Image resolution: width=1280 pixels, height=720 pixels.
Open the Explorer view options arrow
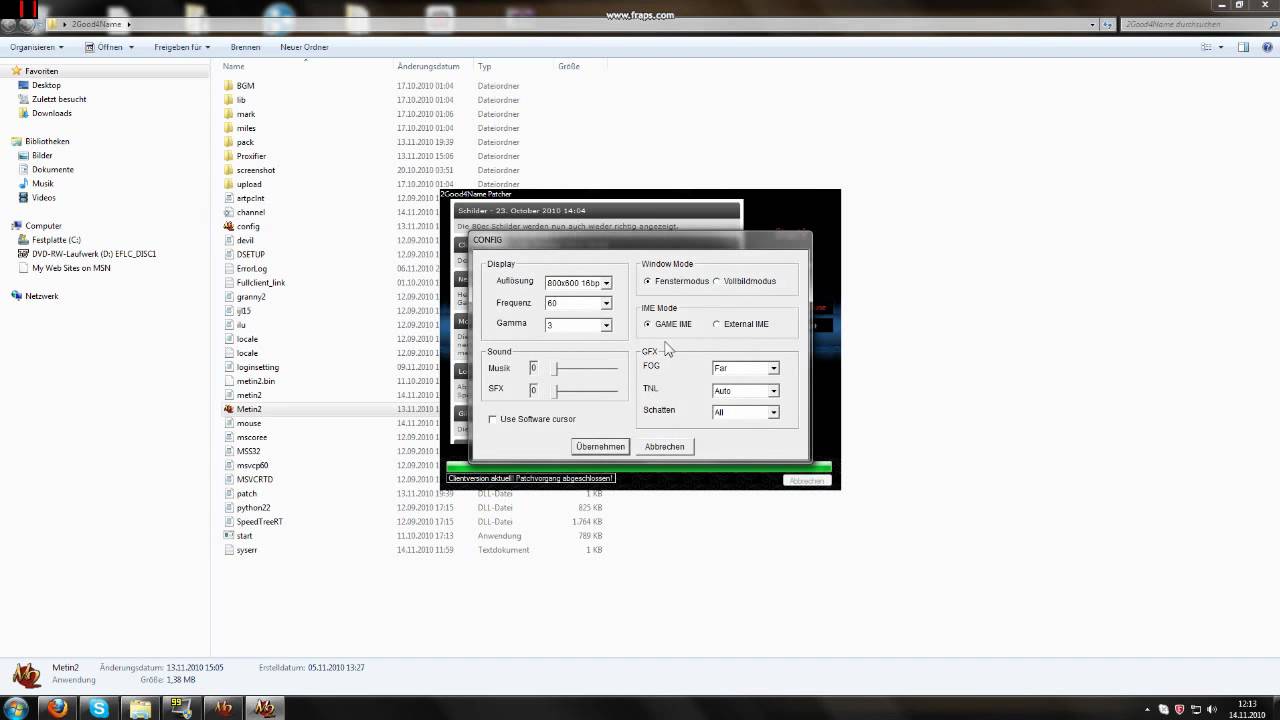pyautogui.click(x=1220, y=47)
